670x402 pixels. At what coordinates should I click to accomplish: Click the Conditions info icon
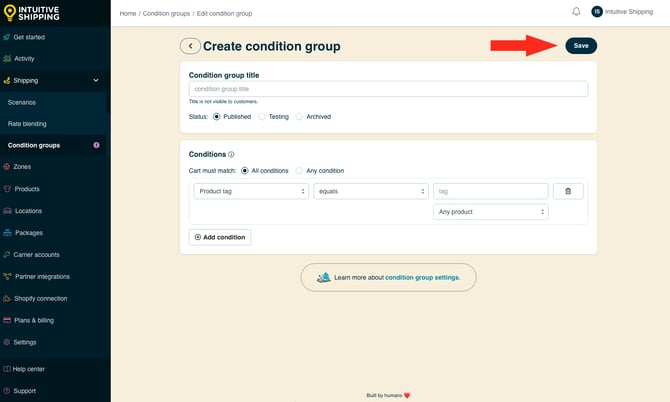point(231,155)
